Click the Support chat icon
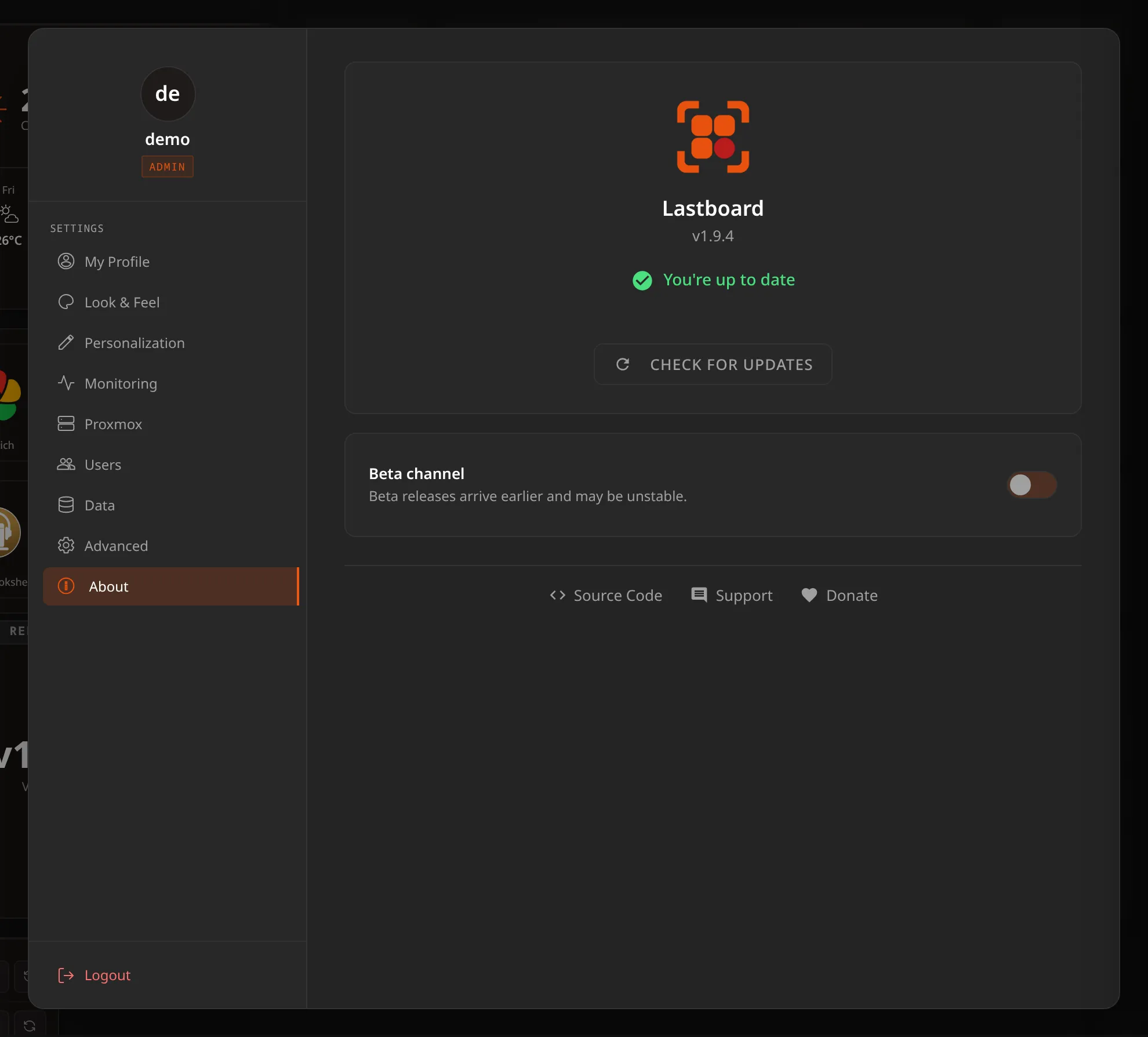1148x1037 pixels. point(699,596)
